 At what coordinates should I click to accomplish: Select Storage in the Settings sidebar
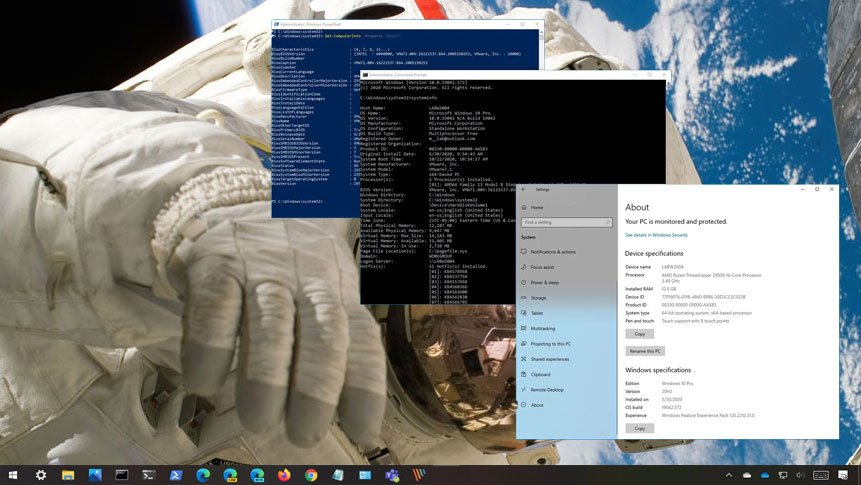(538, 297)
